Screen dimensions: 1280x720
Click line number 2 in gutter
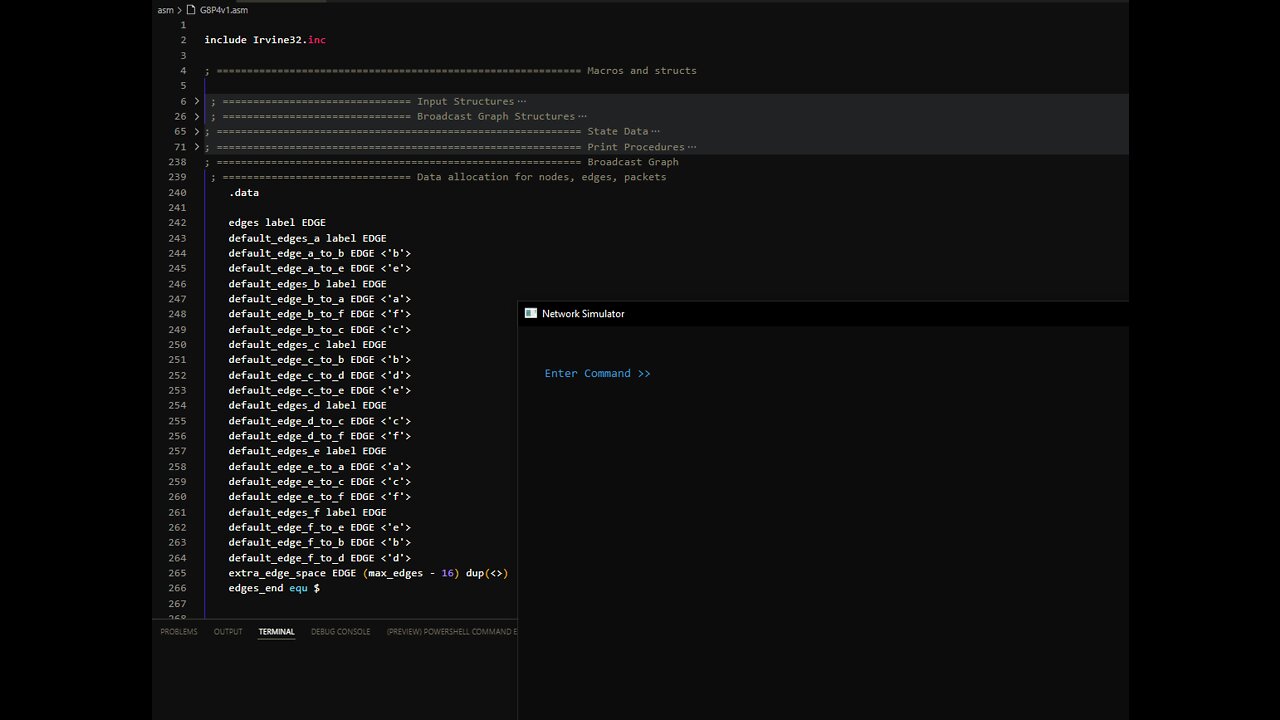(183, 40)
